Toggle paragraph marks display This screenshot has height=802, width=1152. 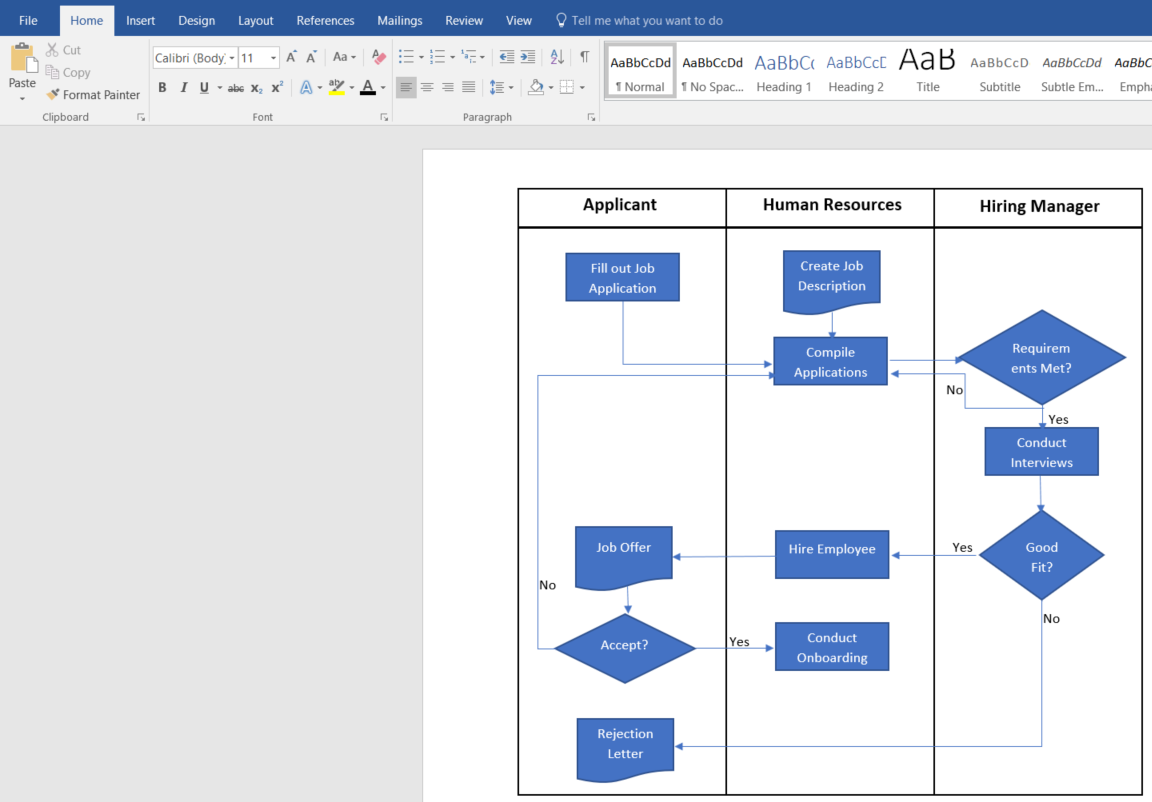point(584,58)
